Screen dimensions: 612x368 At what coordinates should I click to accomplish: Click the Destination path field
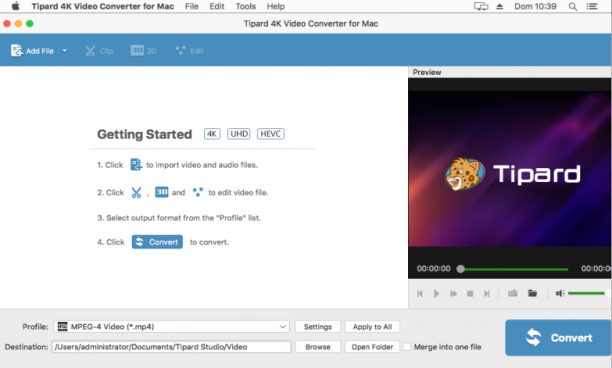(171, 347)
